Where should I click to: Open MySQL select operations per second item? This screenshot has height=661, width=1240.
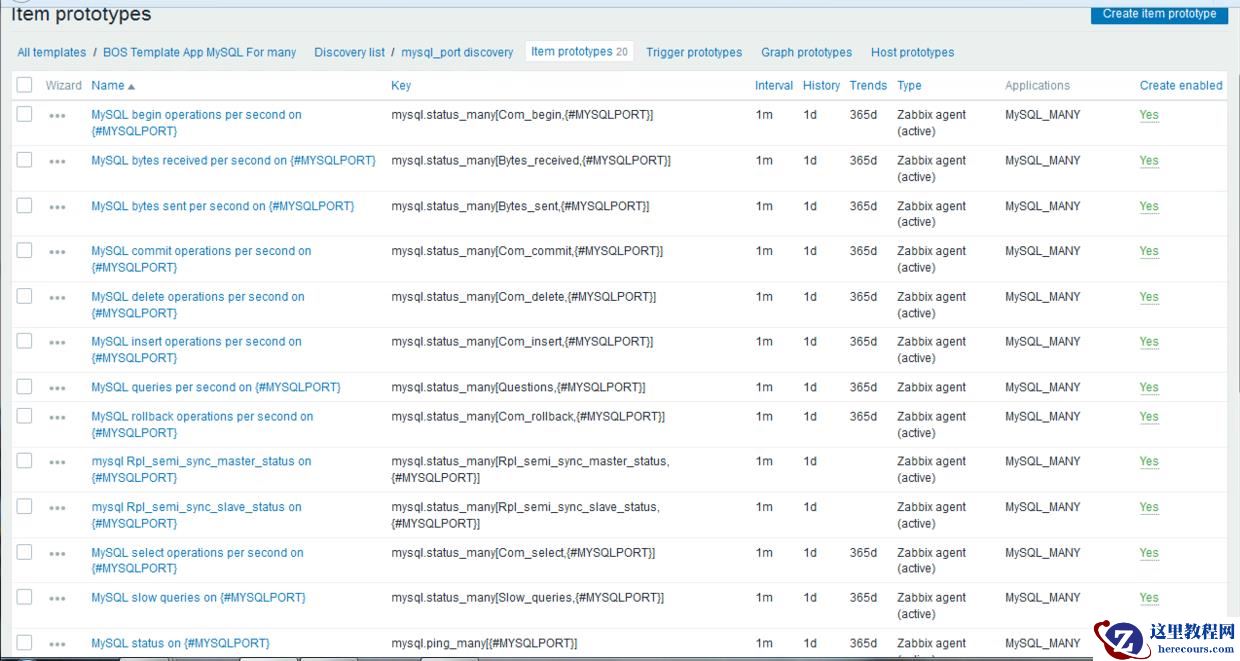(x=197, y=560)
